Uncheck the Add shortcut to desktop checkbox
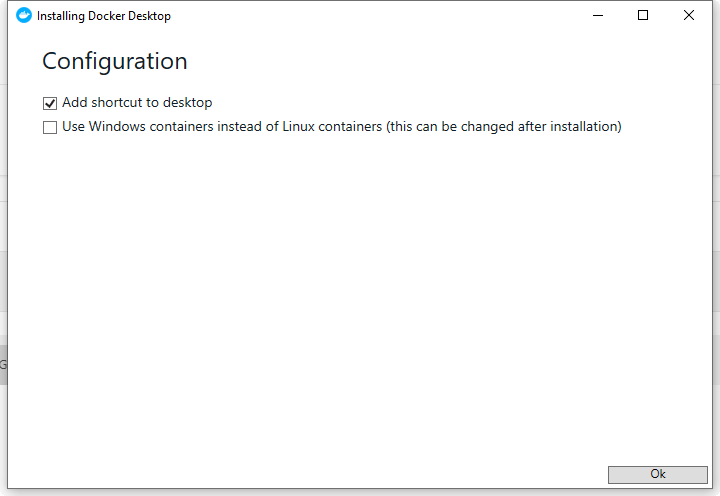Screen dimensions: 720x496 50,103
